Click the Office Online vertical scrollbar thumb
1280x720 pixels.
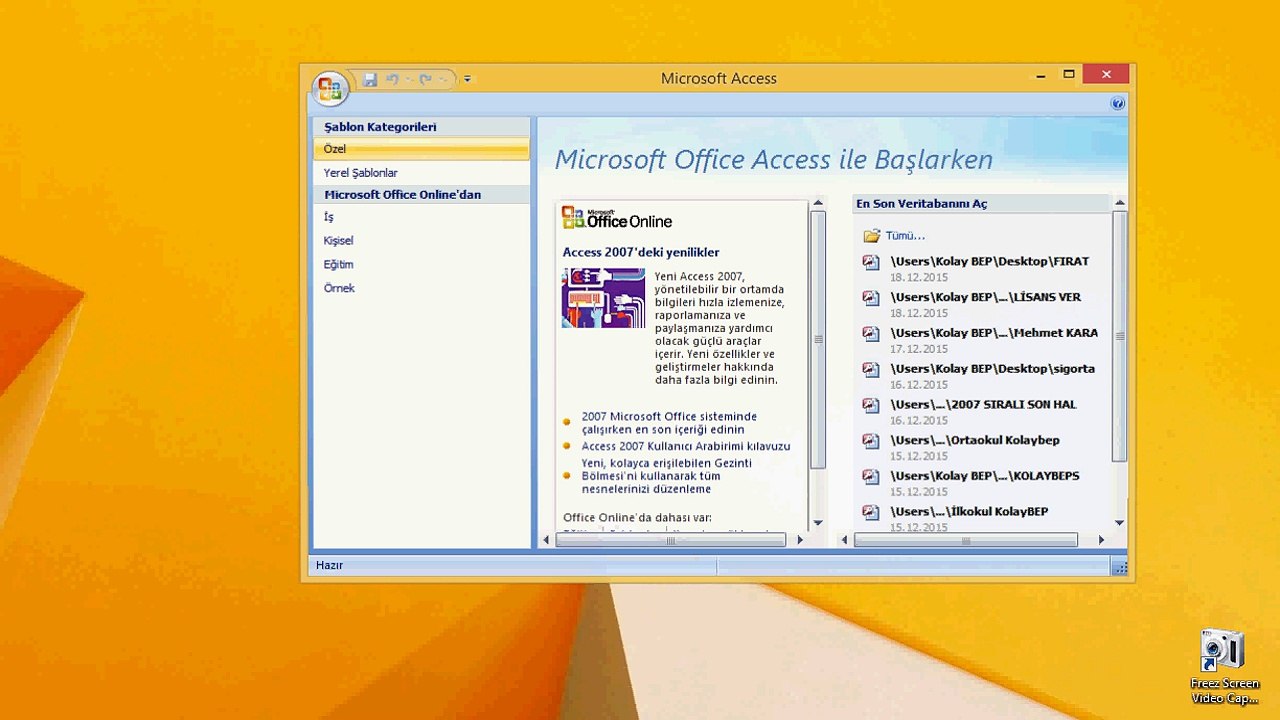818,340
